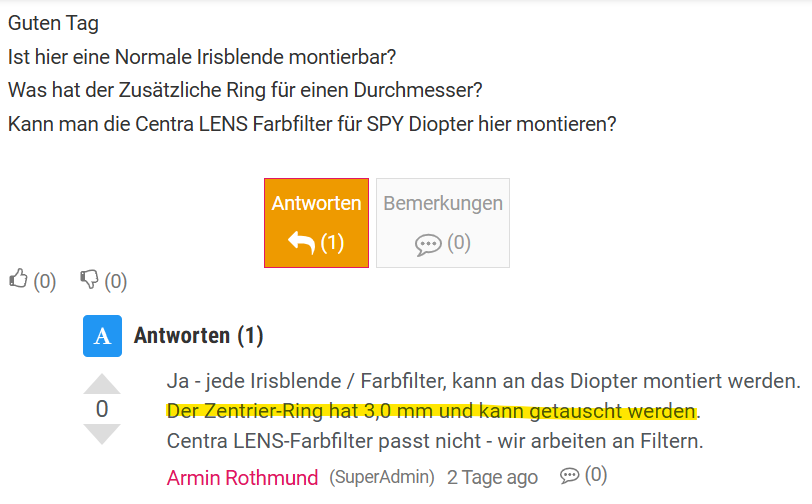Click the speech bubble icon under Bemerkungen
The height and width of the screenshot is (504, 812).
428,244
